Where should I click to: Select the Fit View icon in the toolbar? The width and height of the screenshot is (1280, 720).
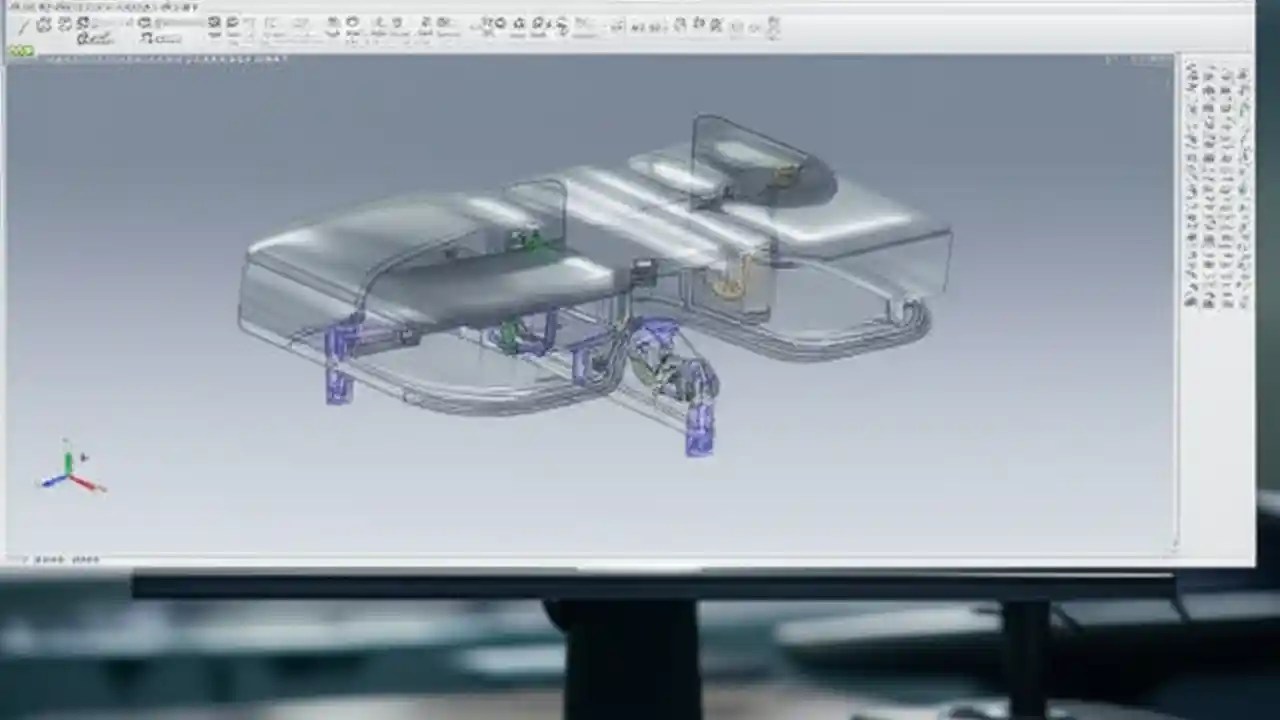click(x=487, y=26)
